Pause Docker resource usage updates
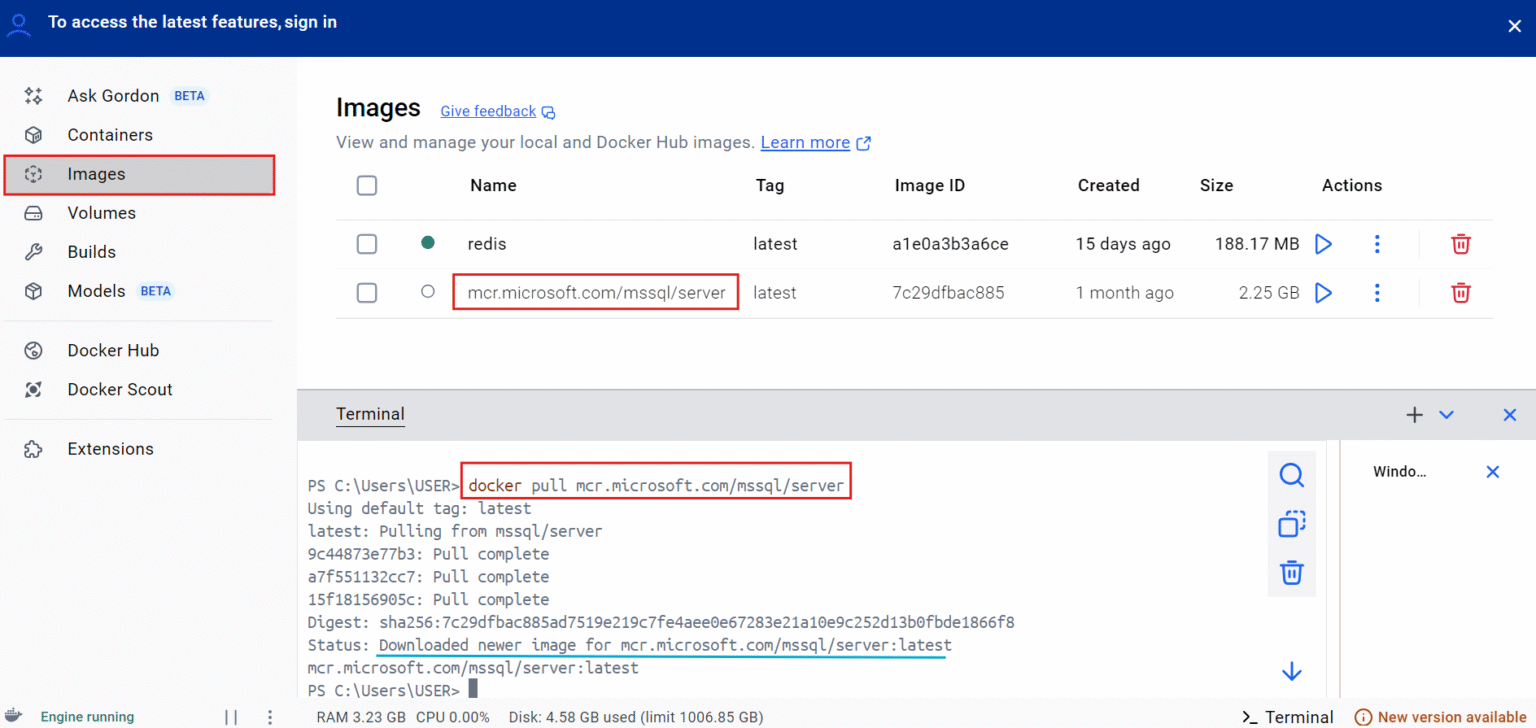The image size is (1536, 728). click(x=231, y=716)
